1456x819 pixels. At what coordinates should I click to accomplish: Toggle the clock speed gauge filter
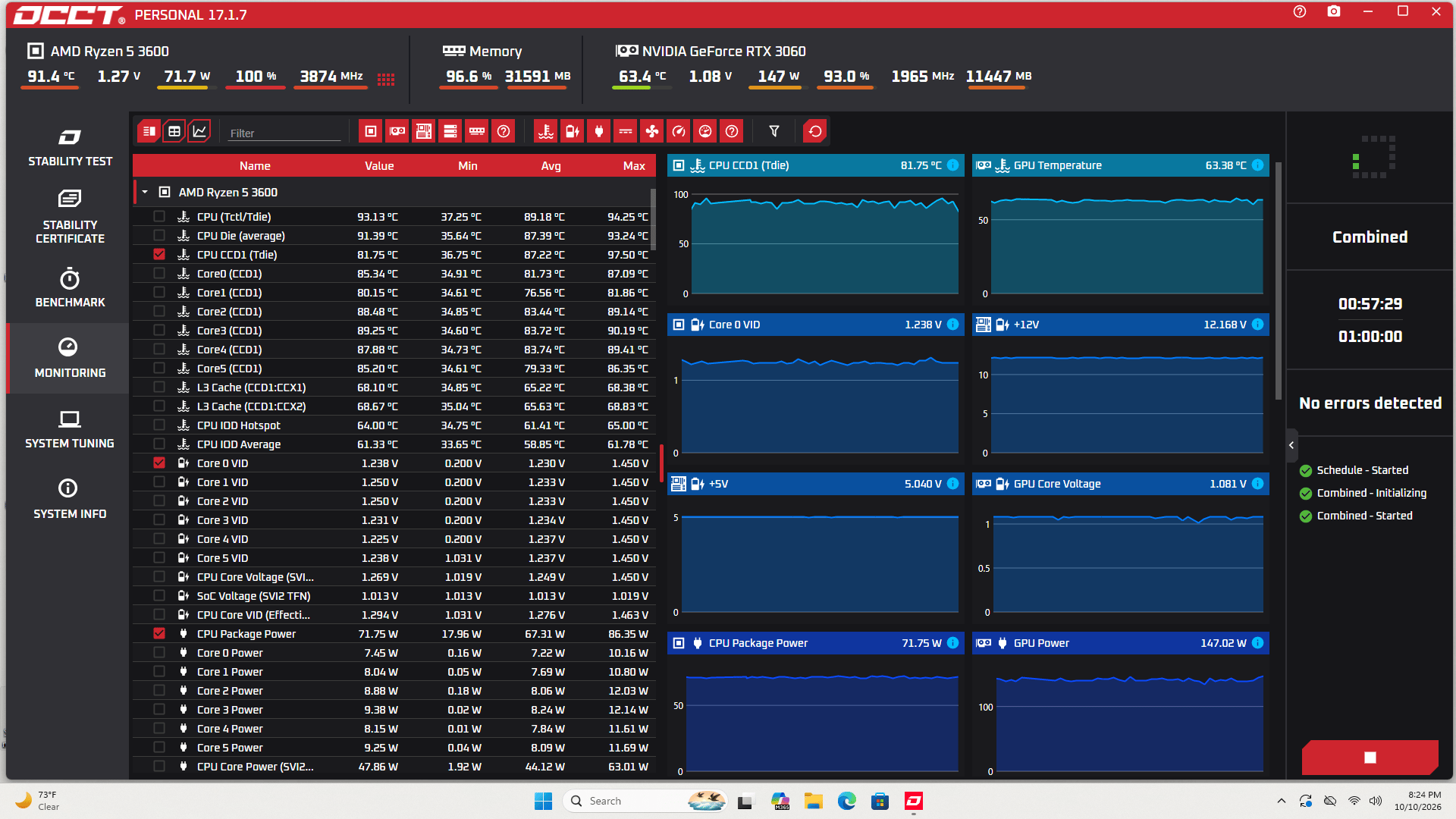click(679, 132)
